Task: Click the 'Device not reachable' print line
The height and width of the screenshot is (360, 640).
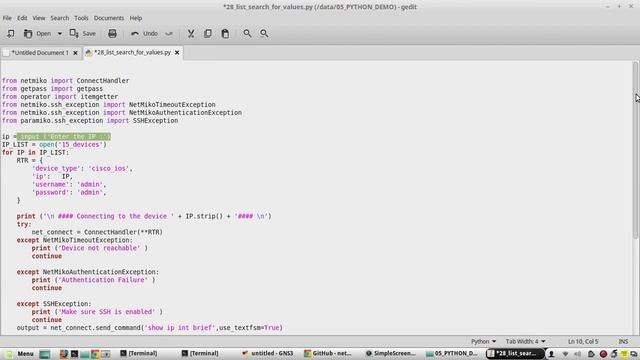Action: point(90,248)
